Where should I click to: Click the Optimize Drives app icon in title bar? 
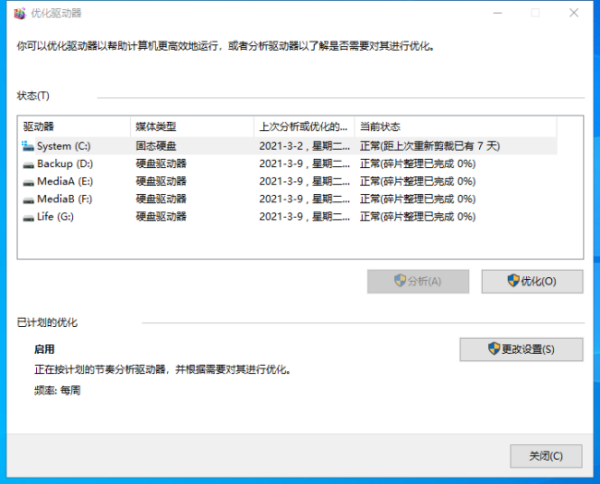click(x=20, y=13)
